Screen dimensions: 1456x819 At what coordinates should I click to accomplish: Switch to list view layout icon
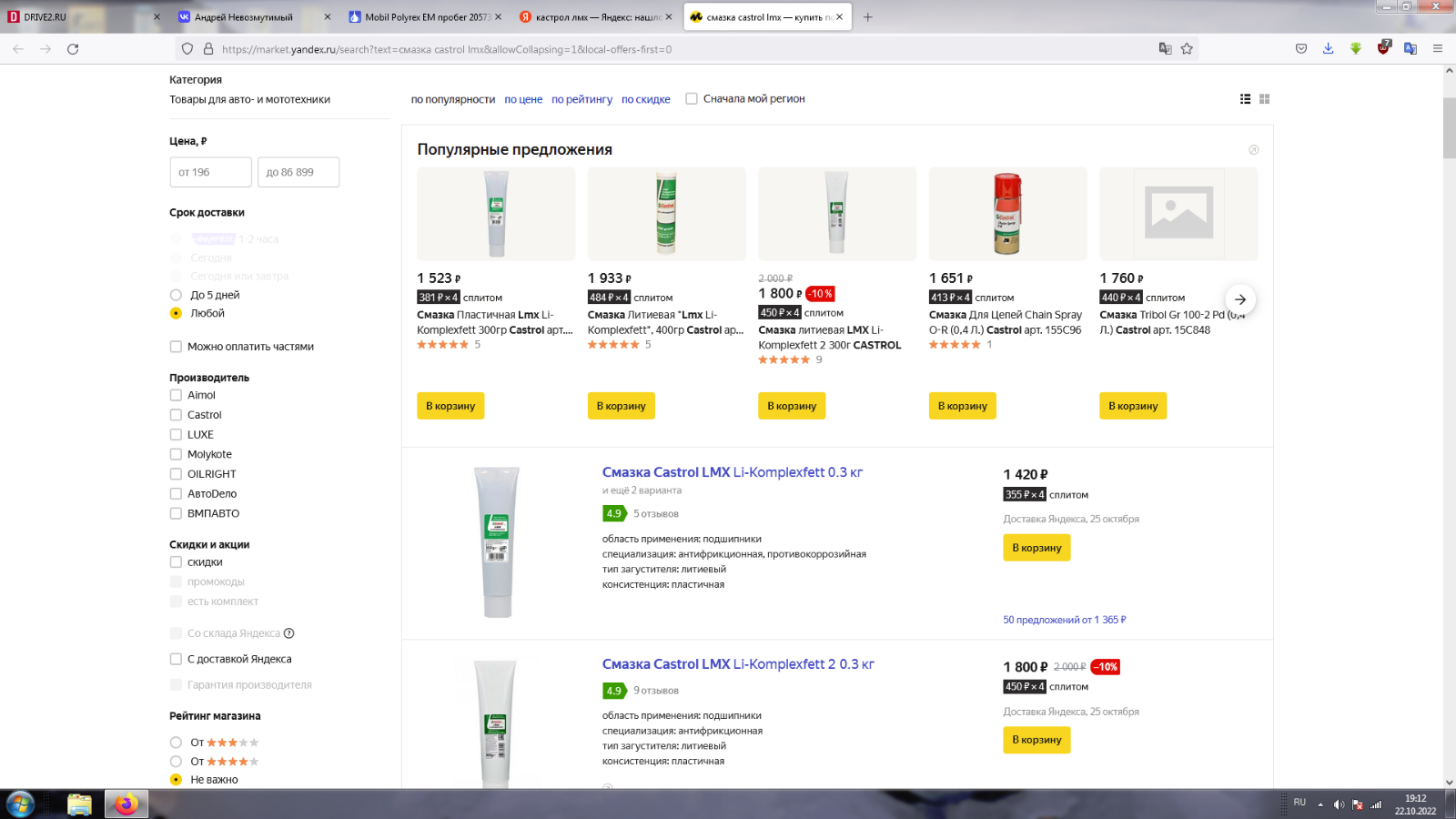point(1245,99)
